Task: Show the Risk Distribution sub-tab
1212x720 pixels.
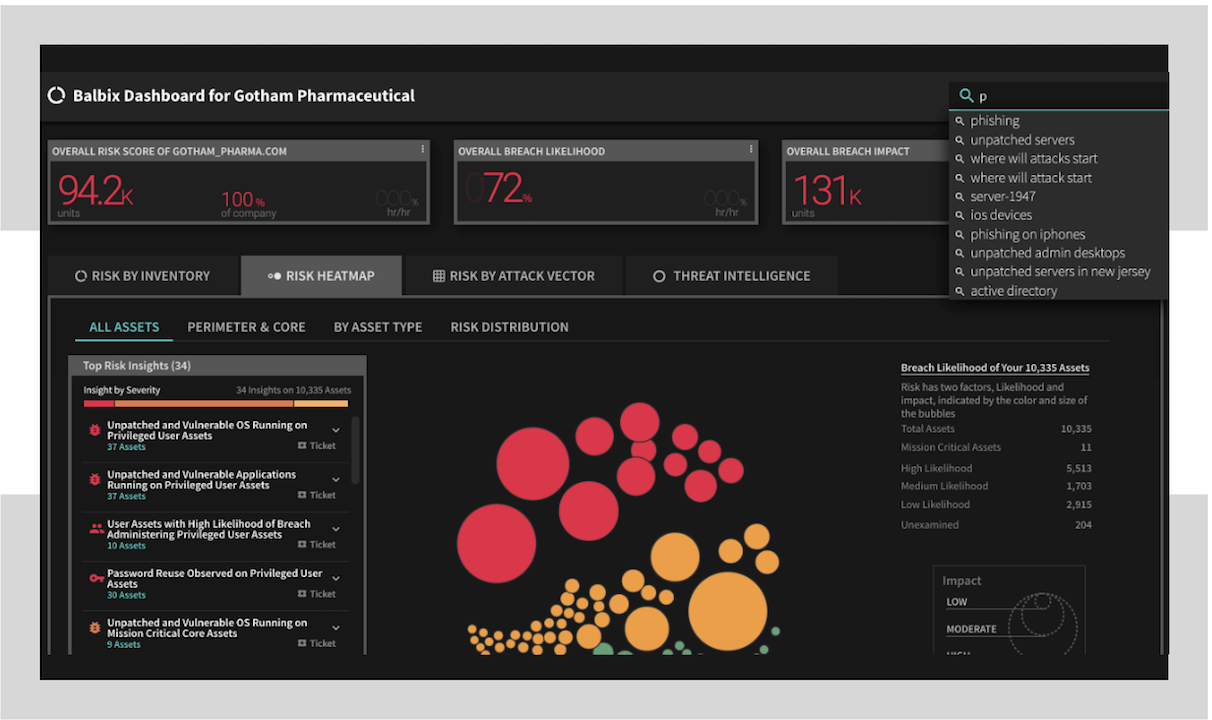Action: 509,327
